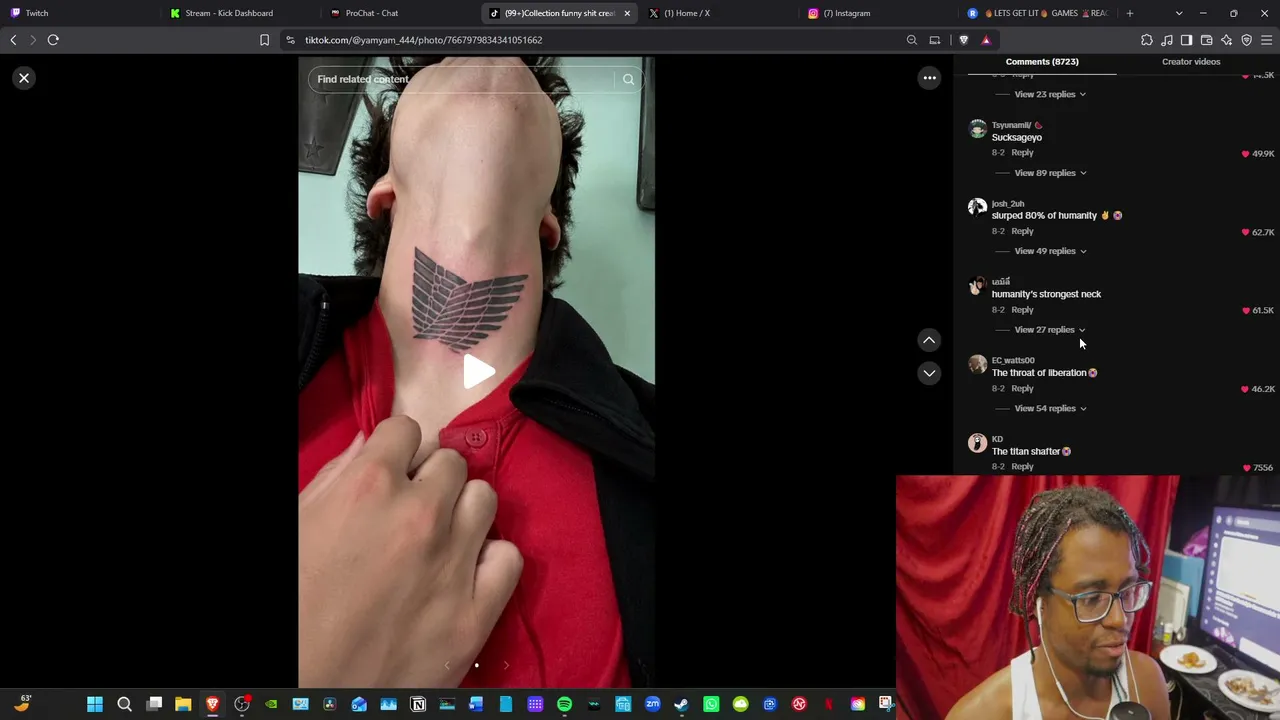Close the TikTok photo viewer

tap(24, 78)
